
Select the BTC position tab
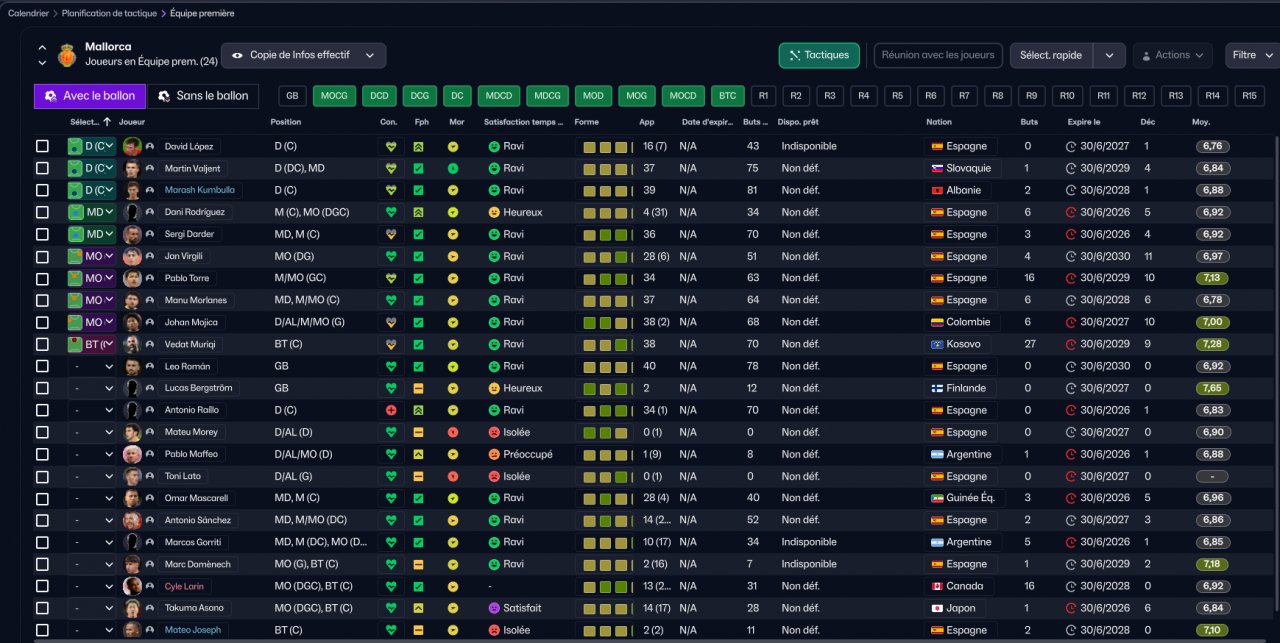pos(728,96)
